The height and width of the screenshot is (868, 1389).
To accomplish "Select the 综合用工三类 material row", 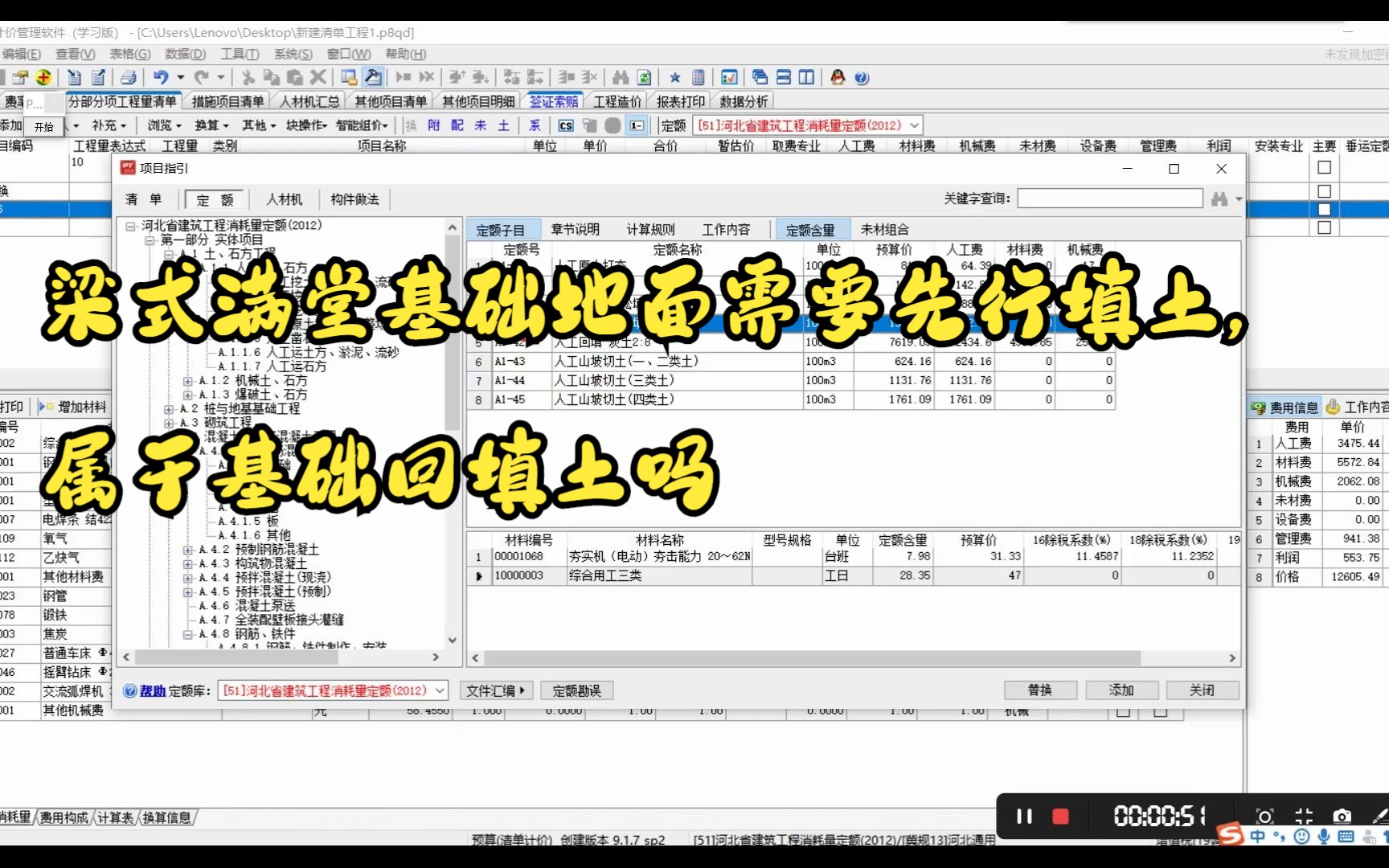I will [x=855, y=576].
